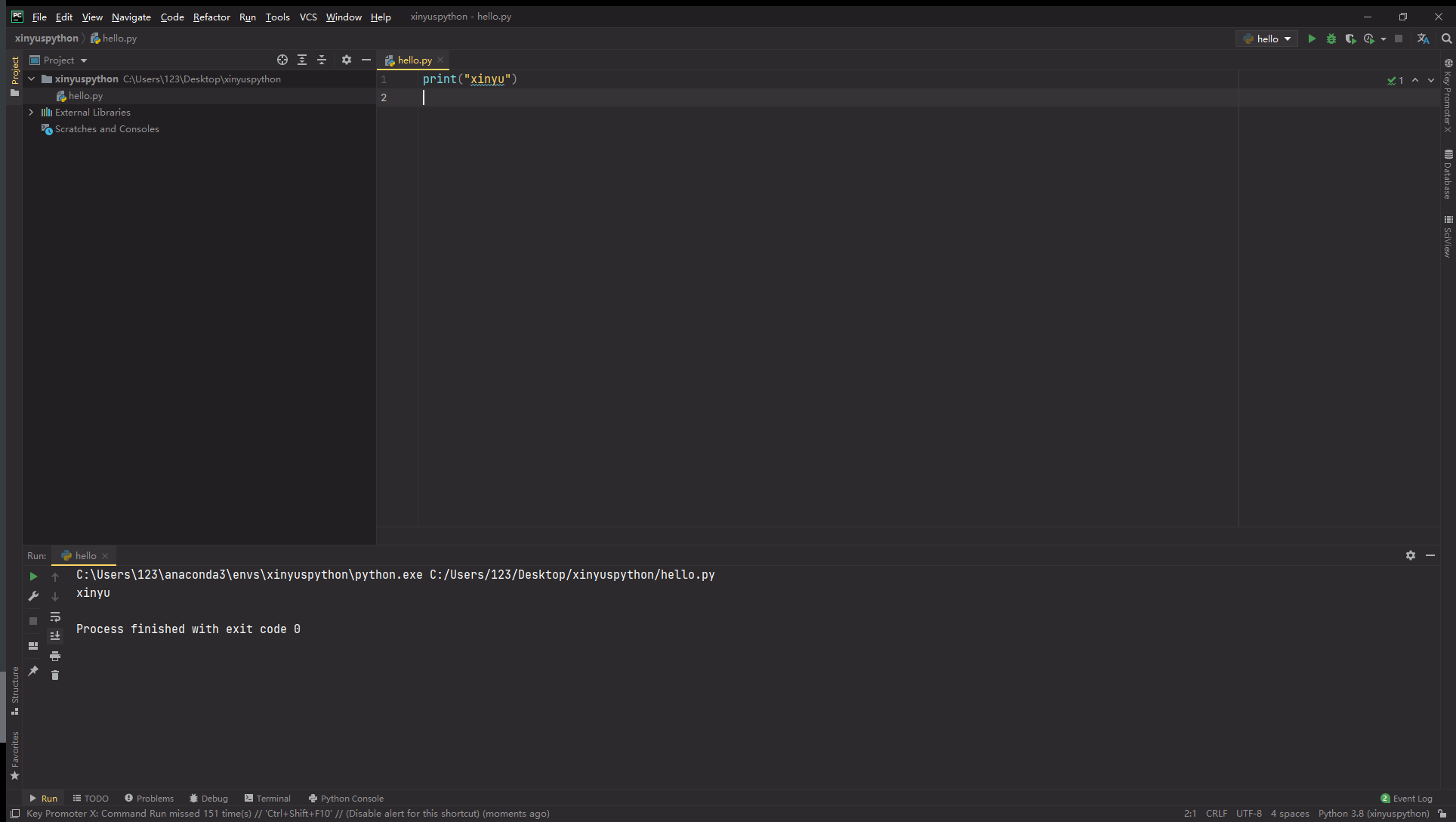Toggle the SciView tool window on right

coord(1448,236)
